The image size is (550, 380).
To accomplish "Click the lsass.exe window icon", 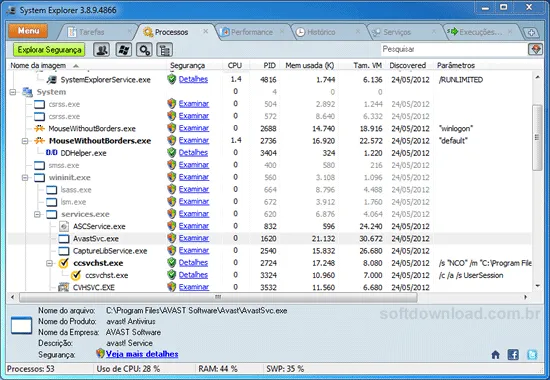I will [52, 190].
